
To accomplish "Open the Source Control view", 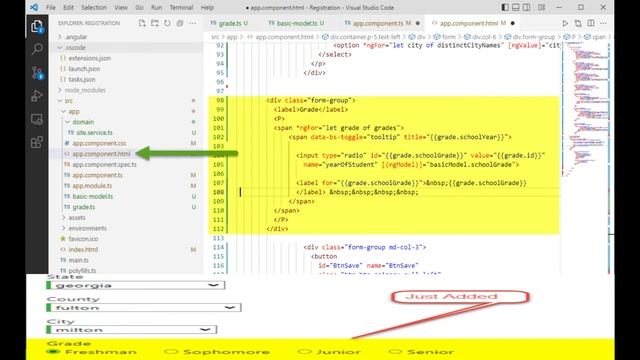I will pos(37,73).
